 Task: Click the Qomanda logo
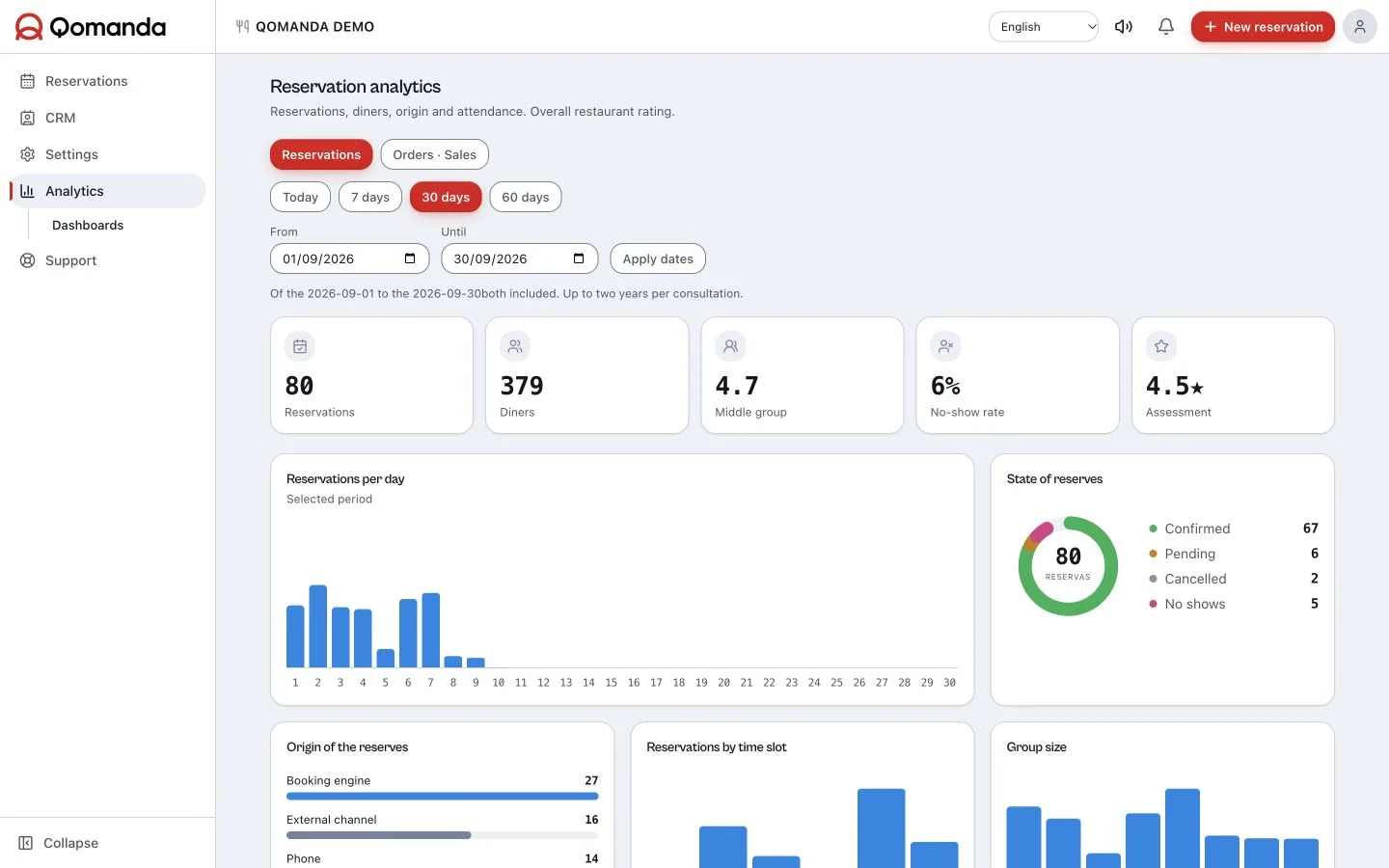[91, 27]
